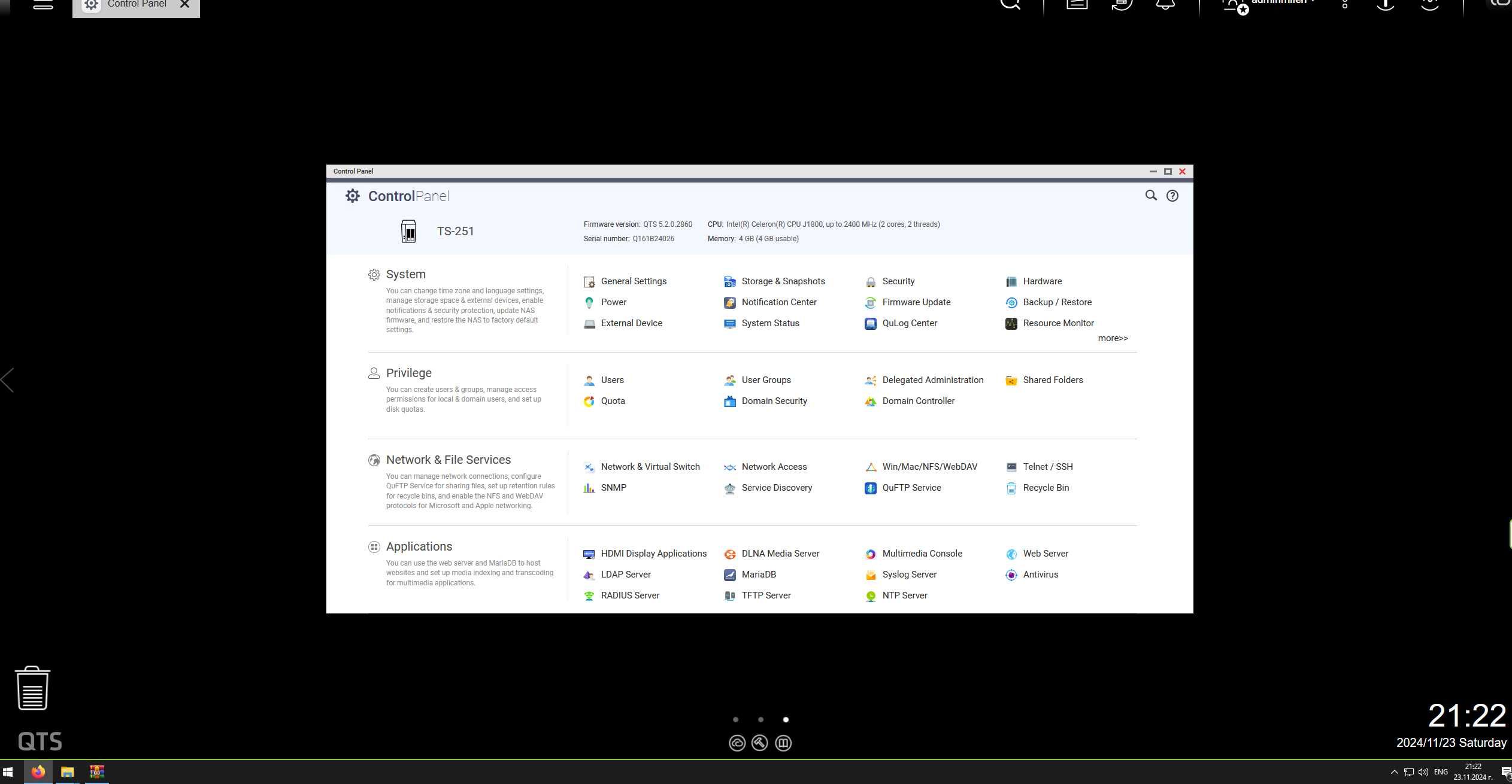The width and height of the screenshot is (1512, 784).
Task: Open Power settings
Action: point(605,302)
